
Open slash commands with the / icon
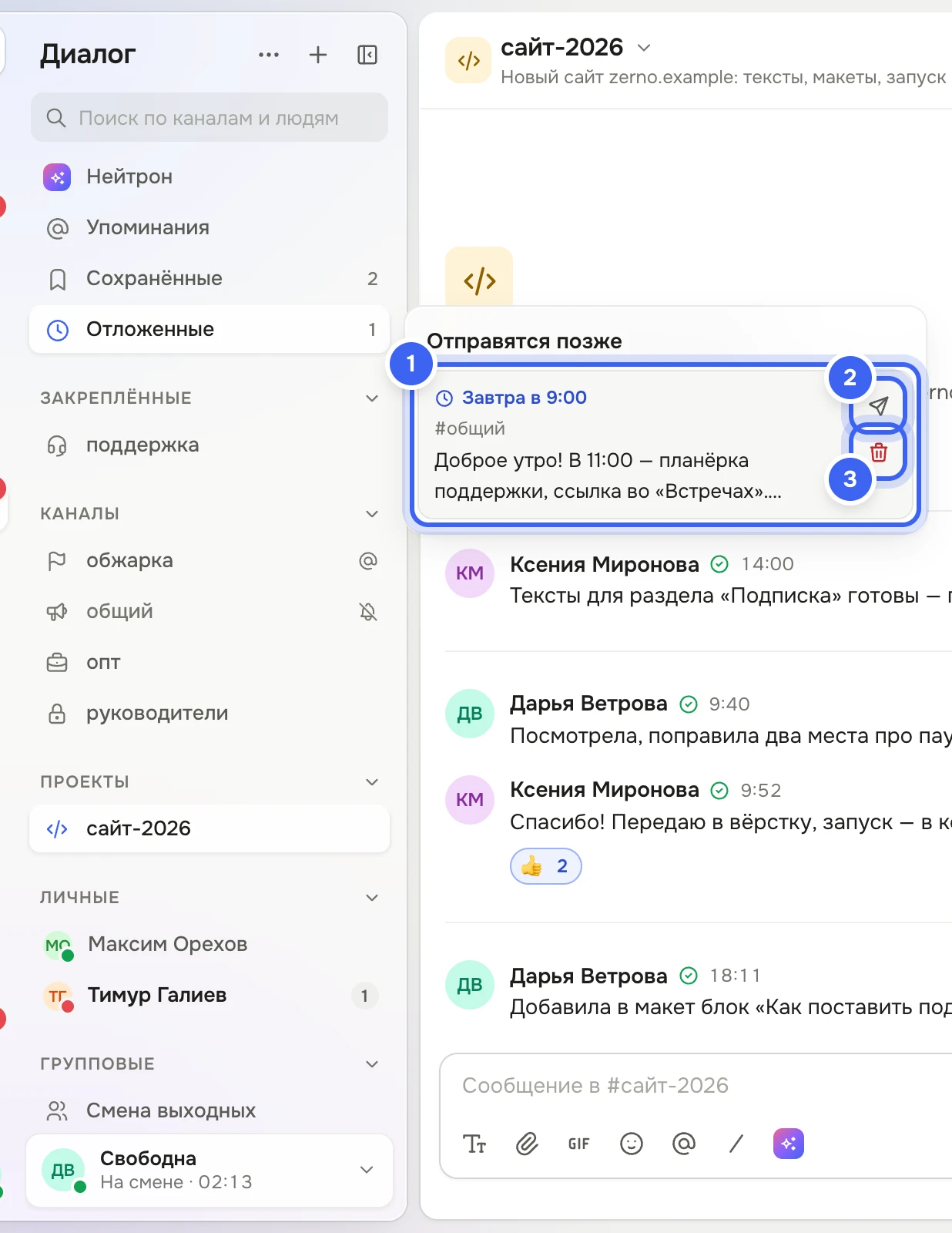pos(736,1144)
